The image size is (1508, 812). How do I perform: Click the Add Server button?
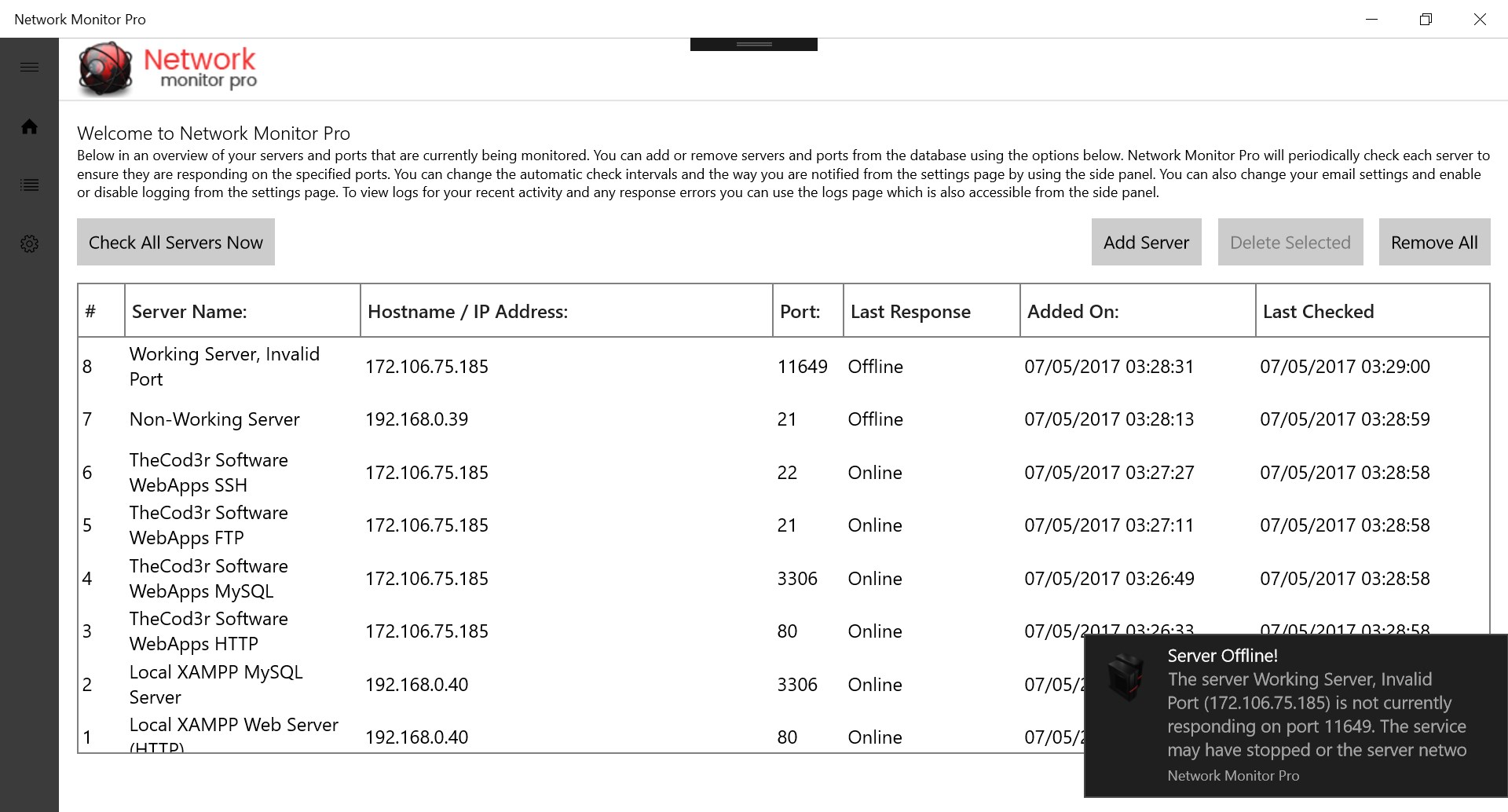tap(1146, 242)
